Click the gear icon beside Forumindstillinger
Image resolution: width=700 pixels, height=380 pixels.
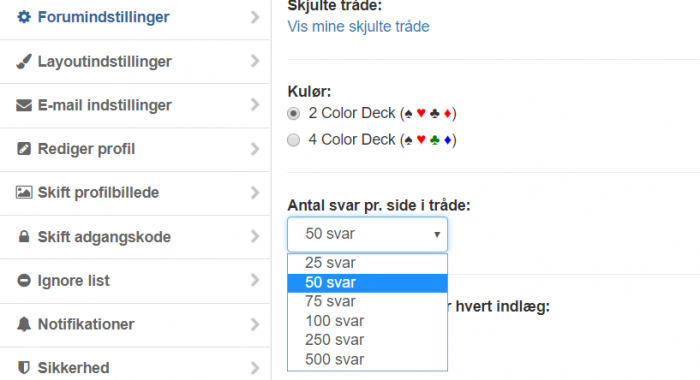[24, 17]
